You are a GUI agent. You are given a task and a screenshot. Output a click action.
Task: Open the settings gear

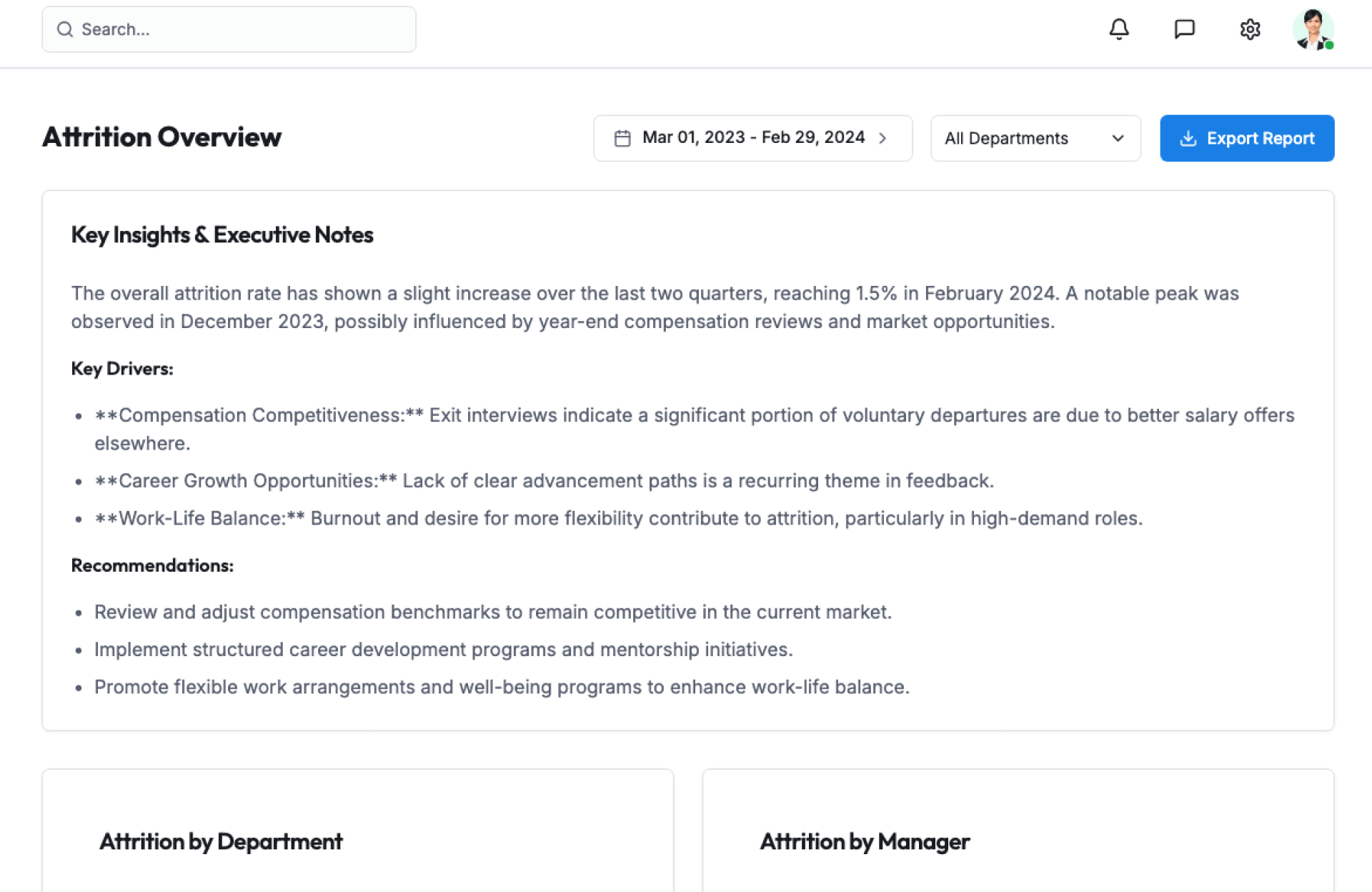tap(1250, 29)
